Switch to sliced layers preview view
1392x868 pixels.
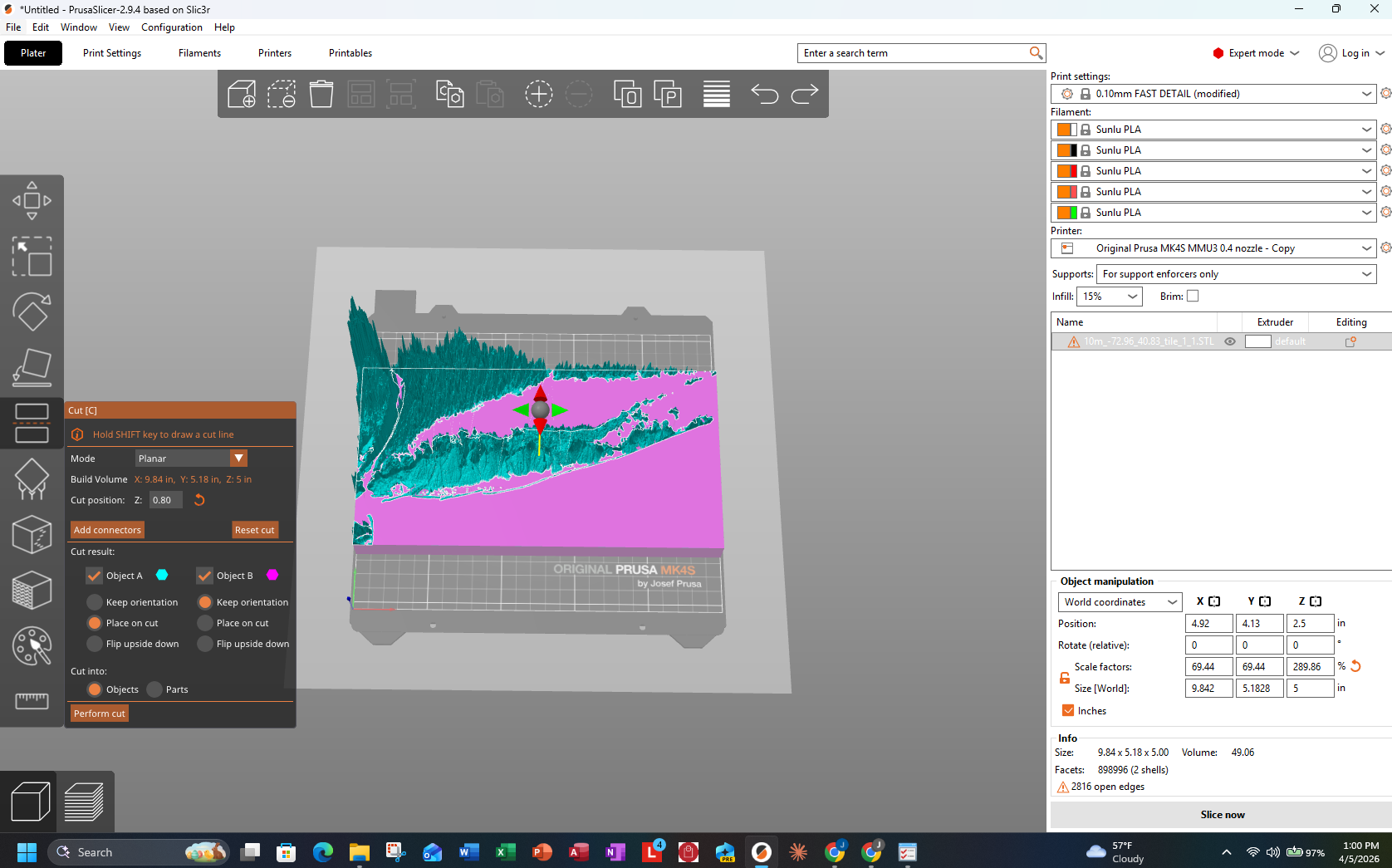[x=84, y=802]
